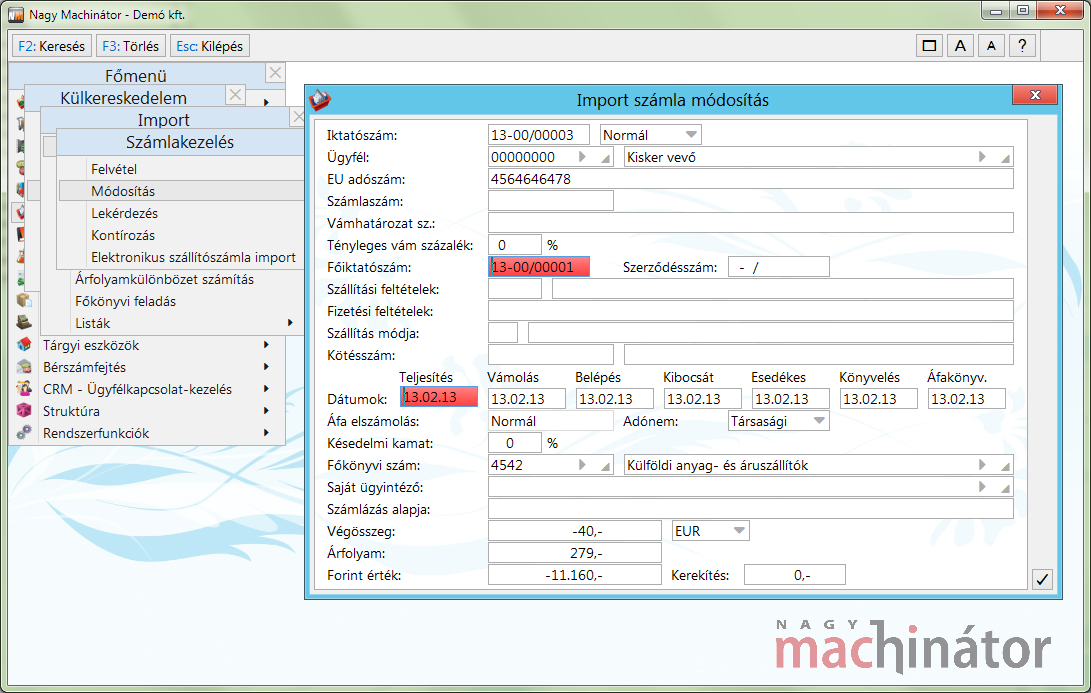Click F2: Keresés button
Viewport: 1091px width, 693px height.
[x=51, y=46]
